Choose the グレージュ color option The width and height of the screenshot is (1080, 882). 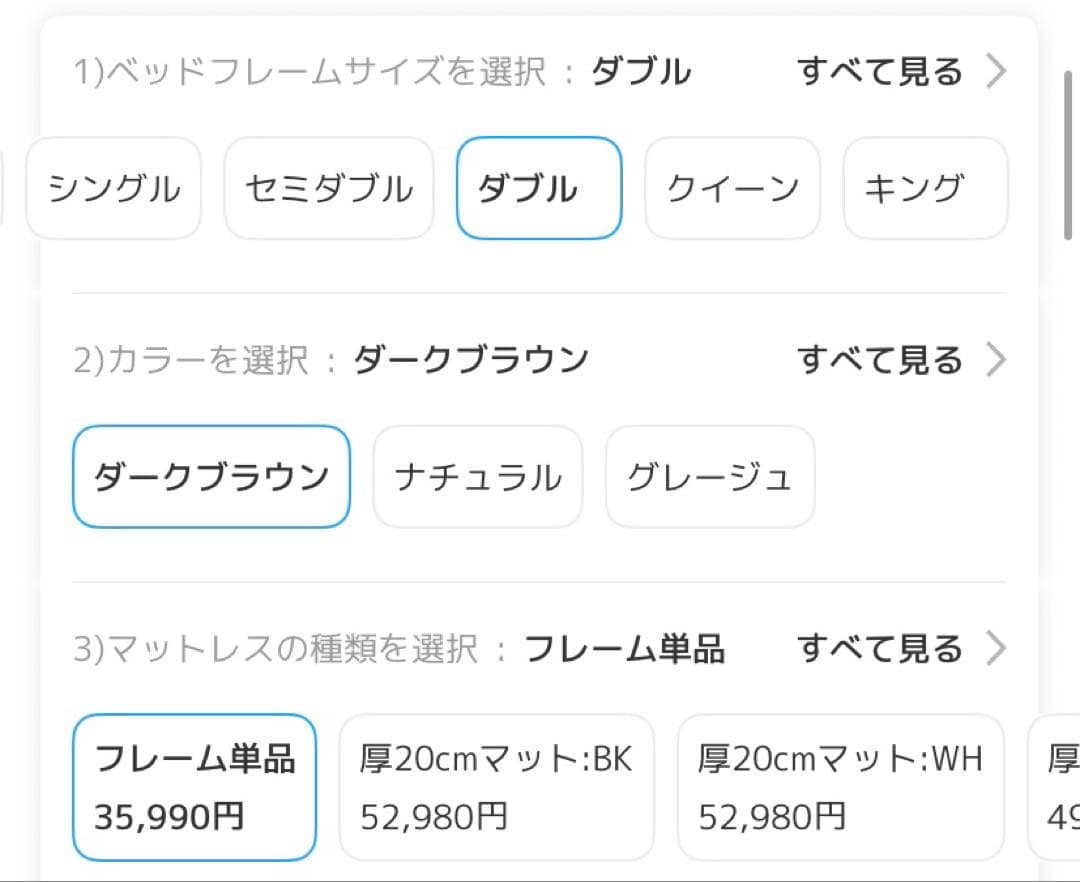point(709,476)
